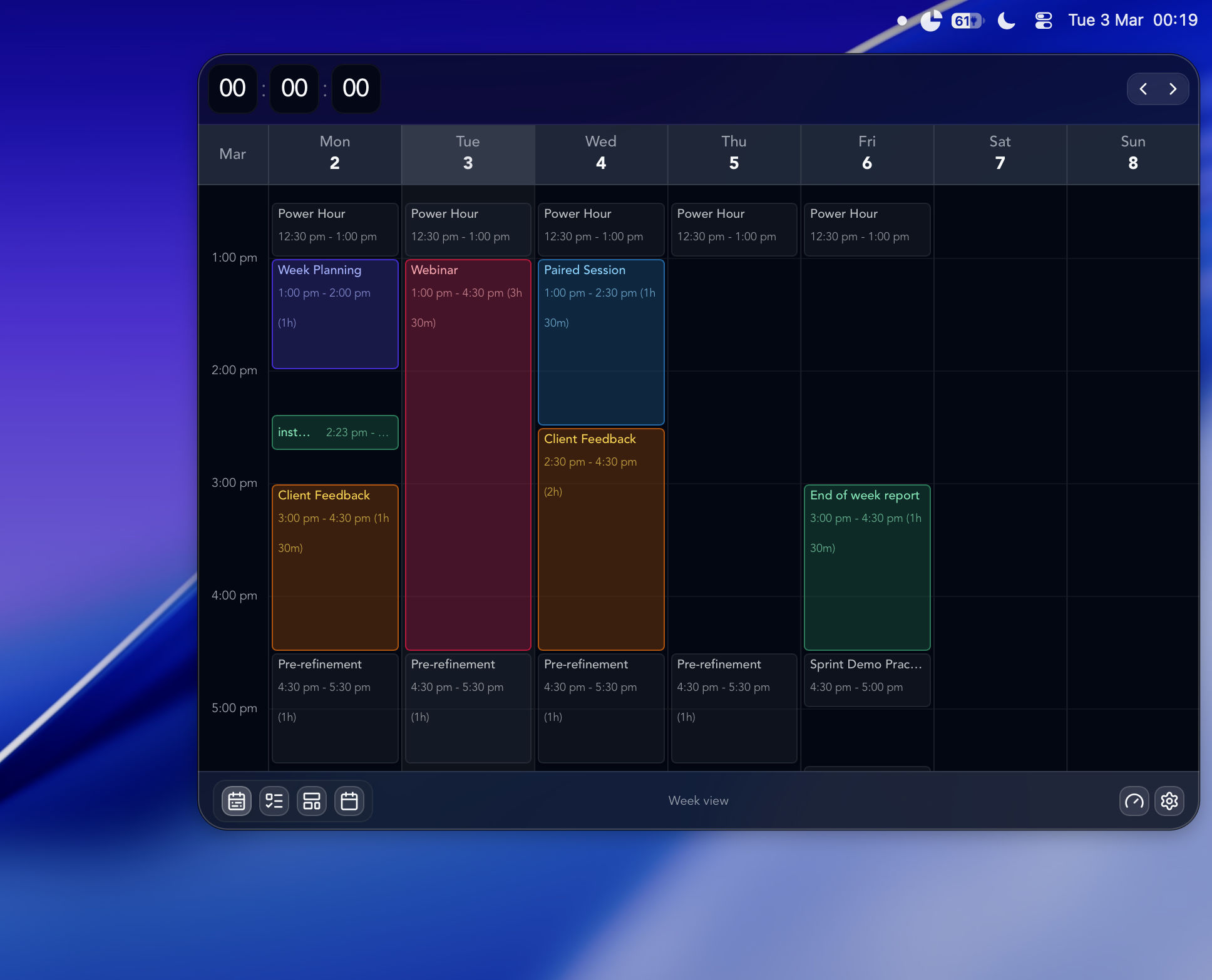Toggle macOS Do Not Disturb moon

(x=1006, y=21)
